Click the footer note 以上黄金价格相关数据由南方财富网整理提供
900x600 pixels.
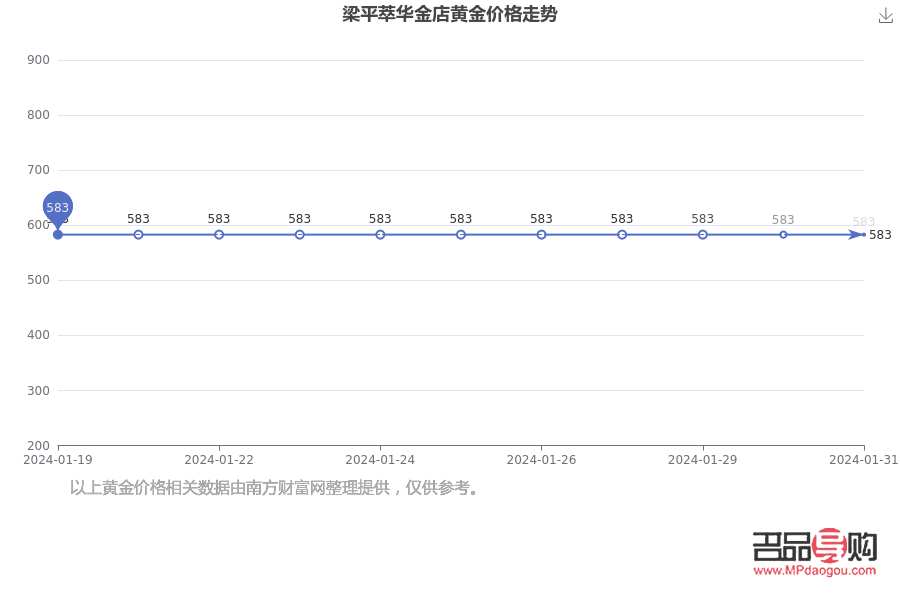[x=230, y=488]
